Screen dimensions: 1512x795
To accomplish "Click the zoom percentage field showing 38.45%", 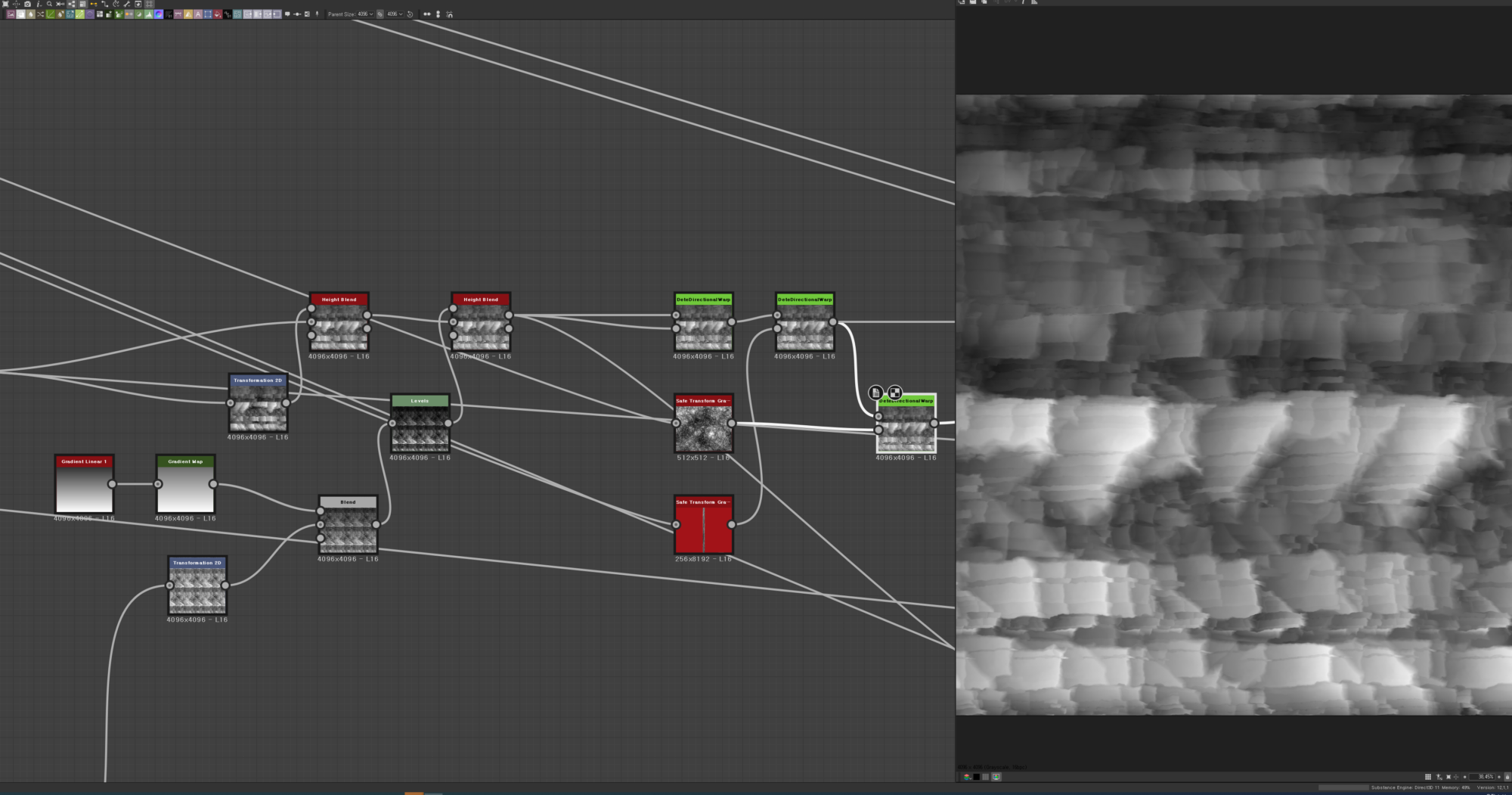I will tap(1483, 777).
